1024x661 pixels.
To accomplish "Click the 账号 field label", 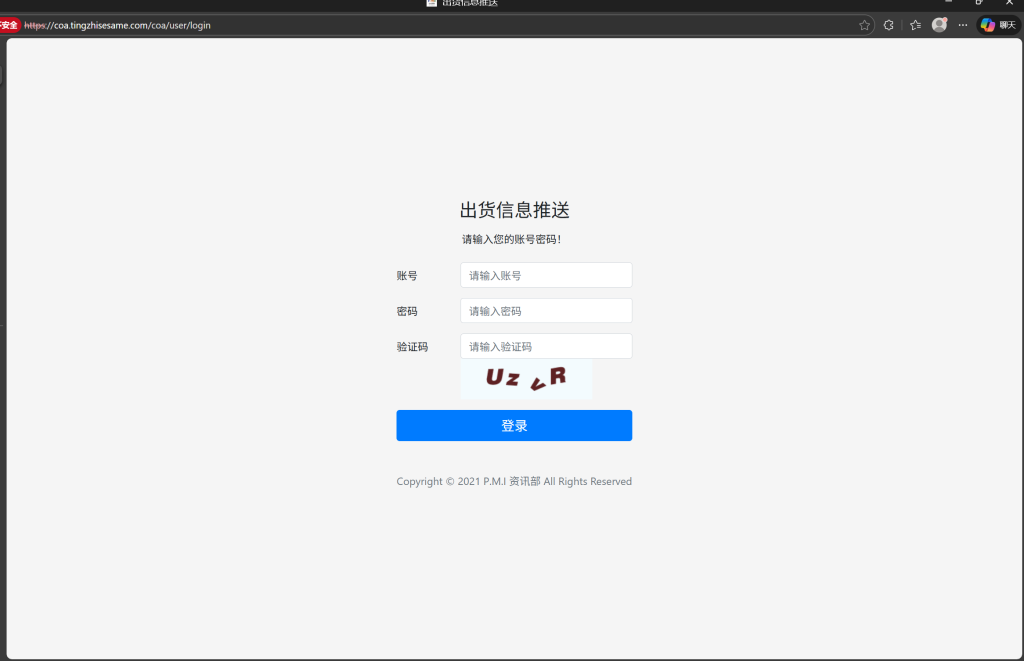I will pos(407,275).
